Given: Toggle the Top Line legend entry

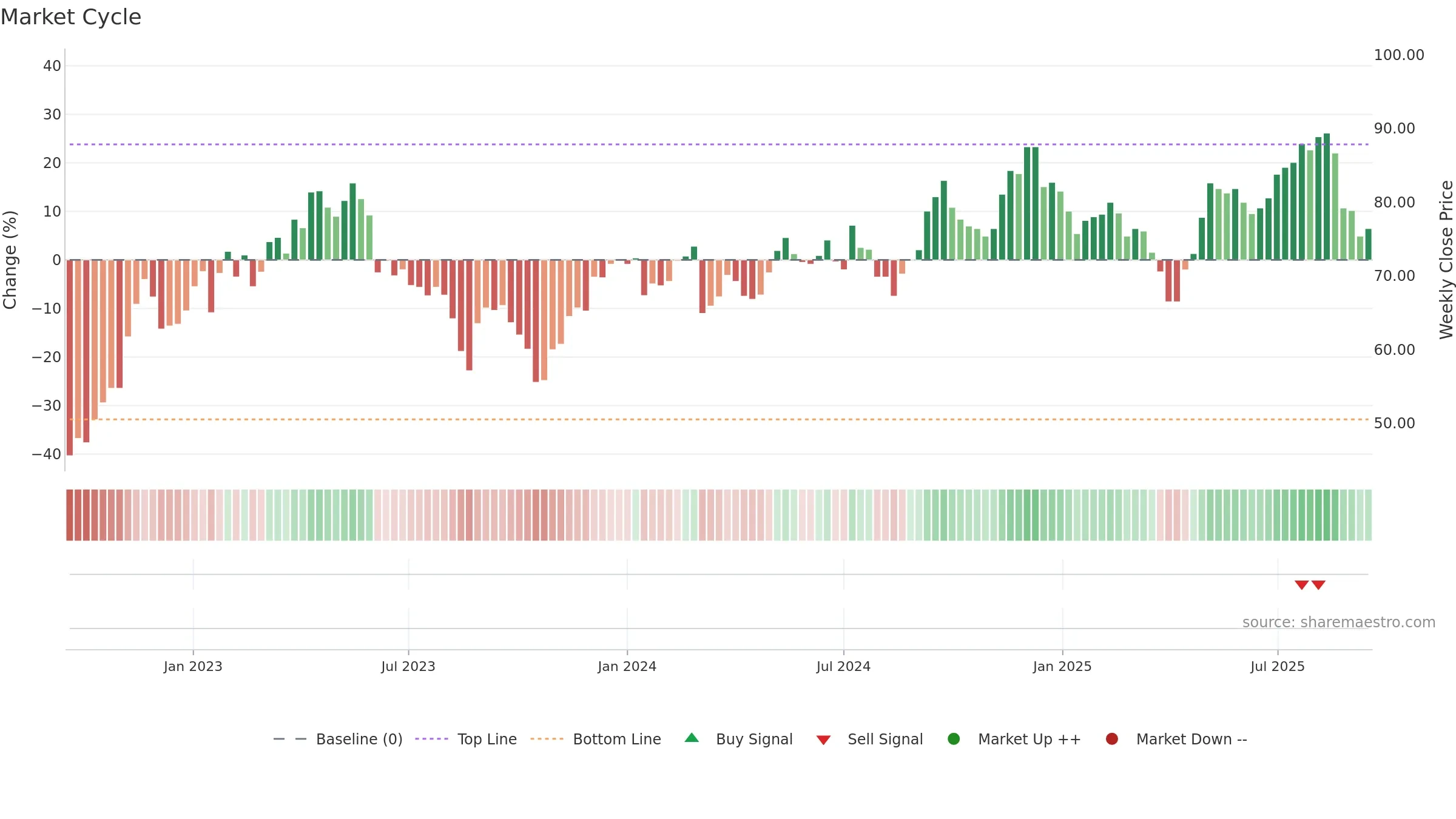Looking at the screenshot, I should (466, 739).
